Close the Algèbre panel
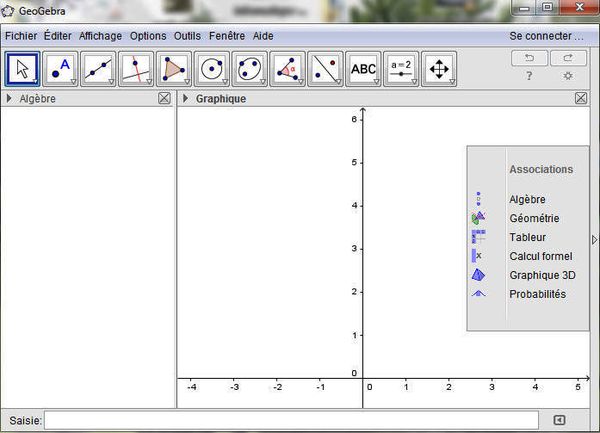 pyautogui.click(x=164, y=98)
